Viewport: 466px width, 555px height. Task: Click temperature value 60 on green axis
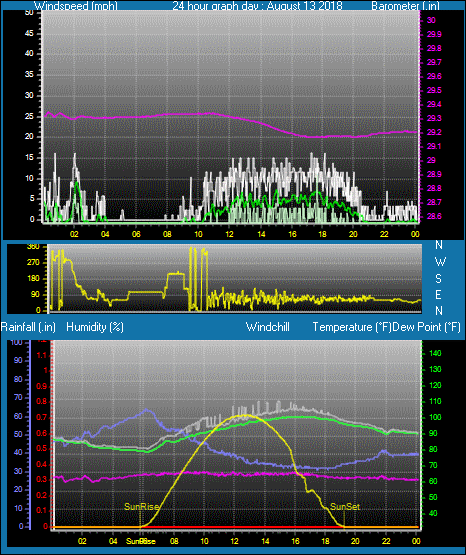(433, 481)
